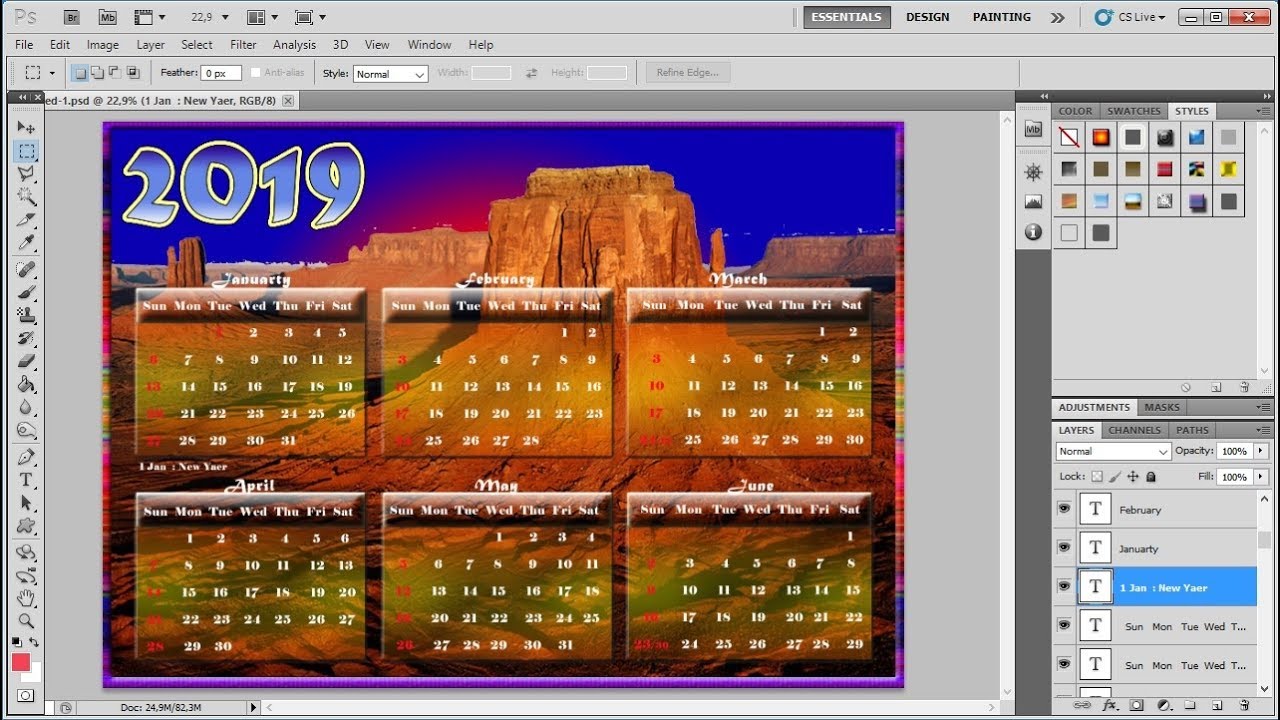Viewport: 1280px width, 720px height.
Task: Select the Januarty layer thumbnail
Action: 1095,548
